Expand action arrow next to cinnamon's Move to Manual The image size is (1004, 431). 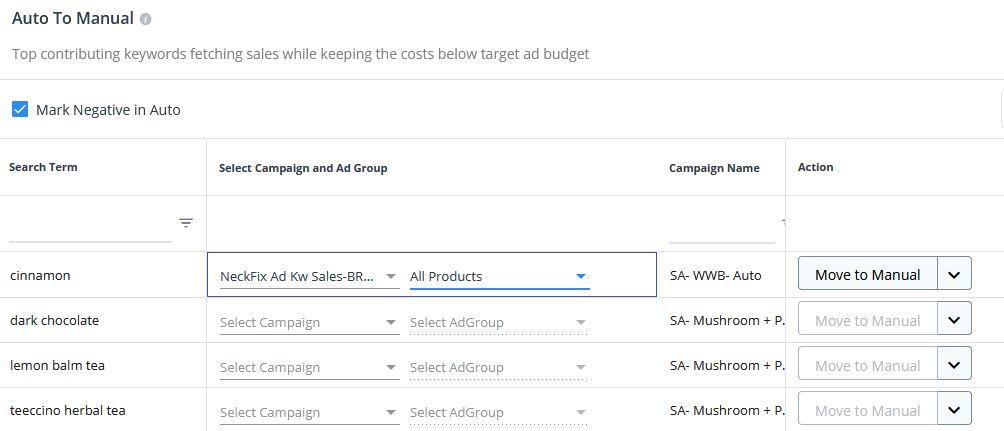954,274
